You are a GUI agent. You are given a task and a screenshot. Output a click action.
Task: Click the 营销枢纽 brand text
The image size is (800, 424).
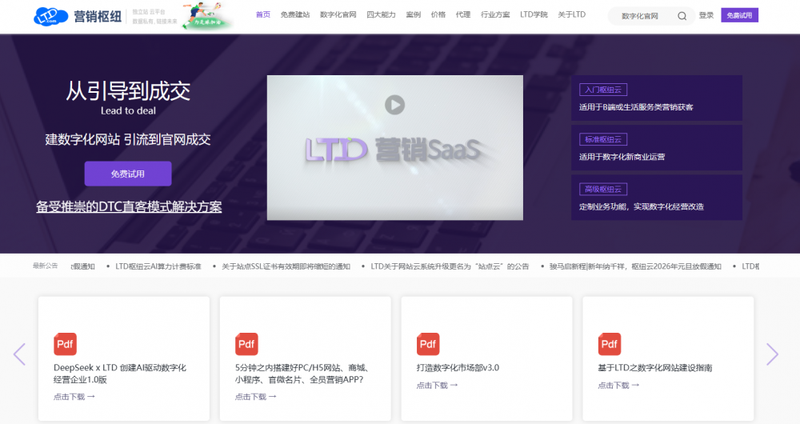(97, 16)
